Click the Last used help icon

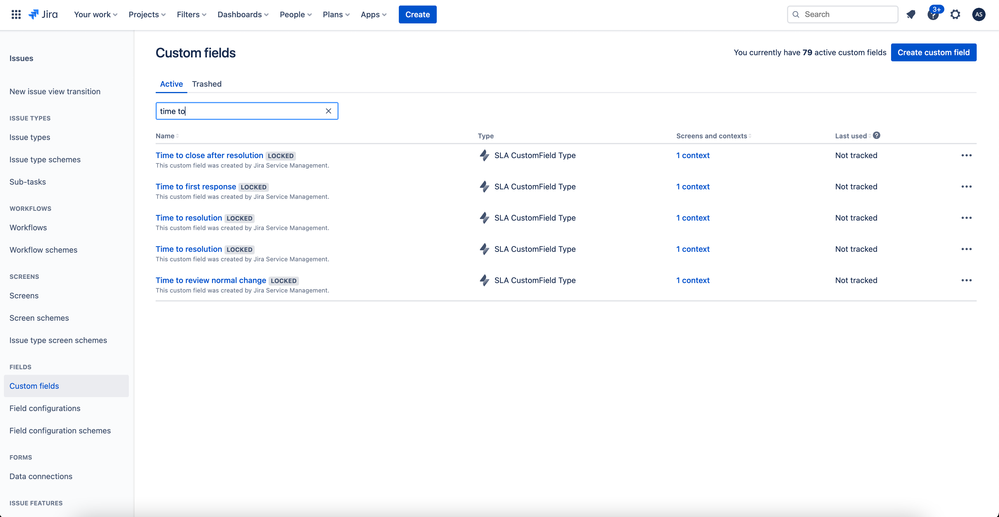click(877, 136)
